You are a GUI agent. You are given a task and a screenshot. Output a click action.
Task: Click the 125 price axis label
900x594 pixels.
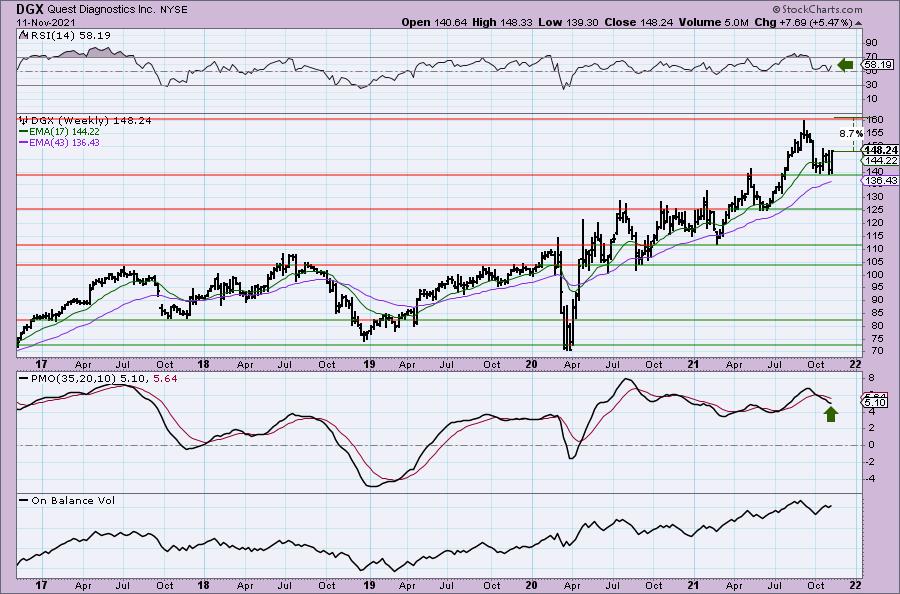point(875,210)
